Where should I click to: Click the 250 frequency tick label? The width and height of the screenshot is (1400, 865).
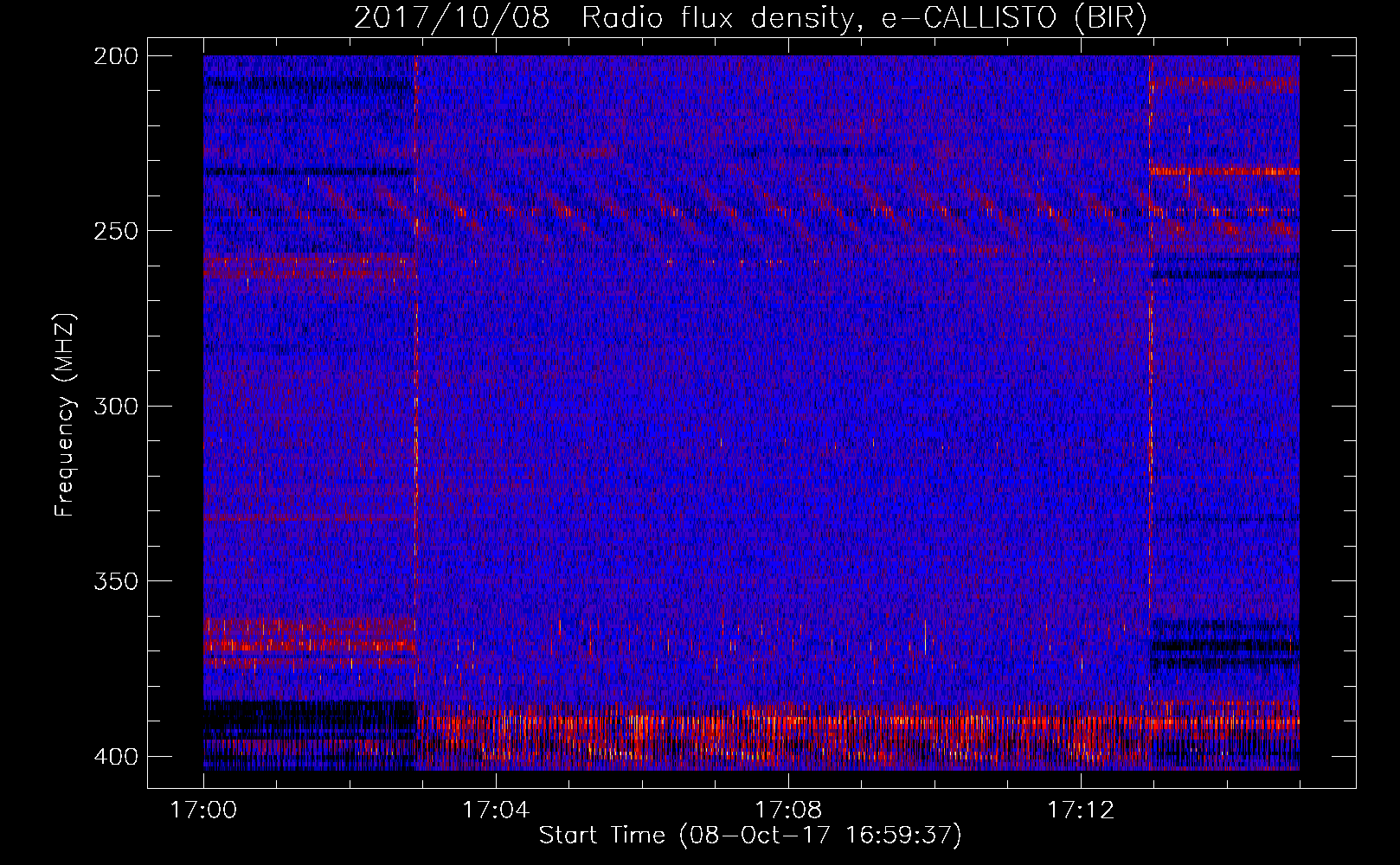[115, 231]
